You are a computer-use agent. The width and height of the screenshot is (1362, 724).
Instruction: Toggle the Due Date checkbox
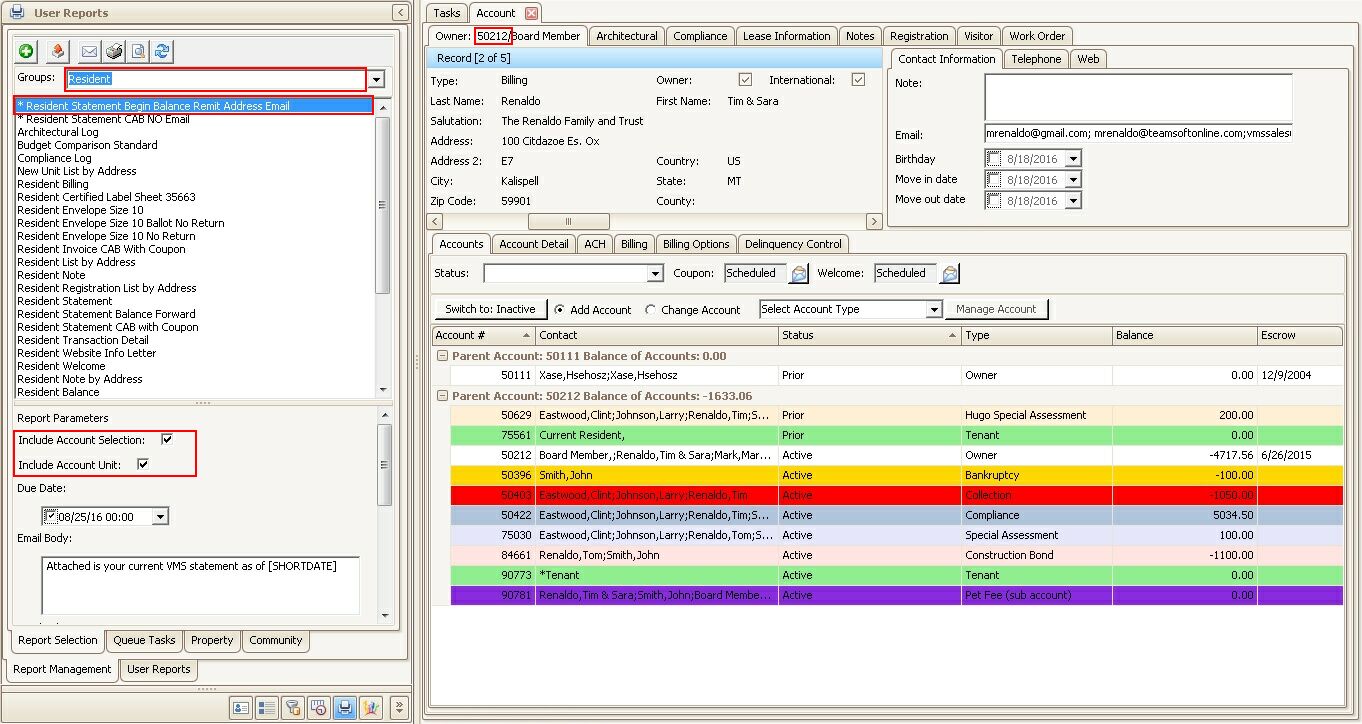click(51, 516)
